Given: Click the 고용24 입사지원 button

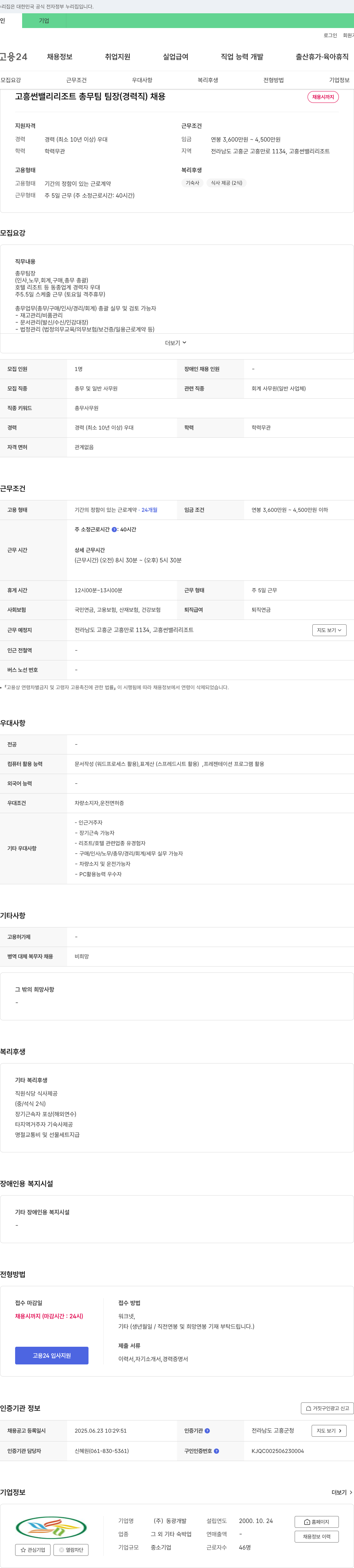Looking at the screenshot, I should point(52,1356).
